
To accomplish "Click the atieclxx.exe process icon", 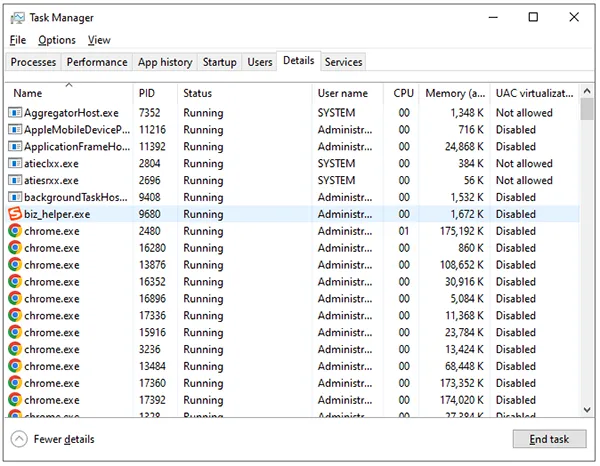I will (15, 163).
